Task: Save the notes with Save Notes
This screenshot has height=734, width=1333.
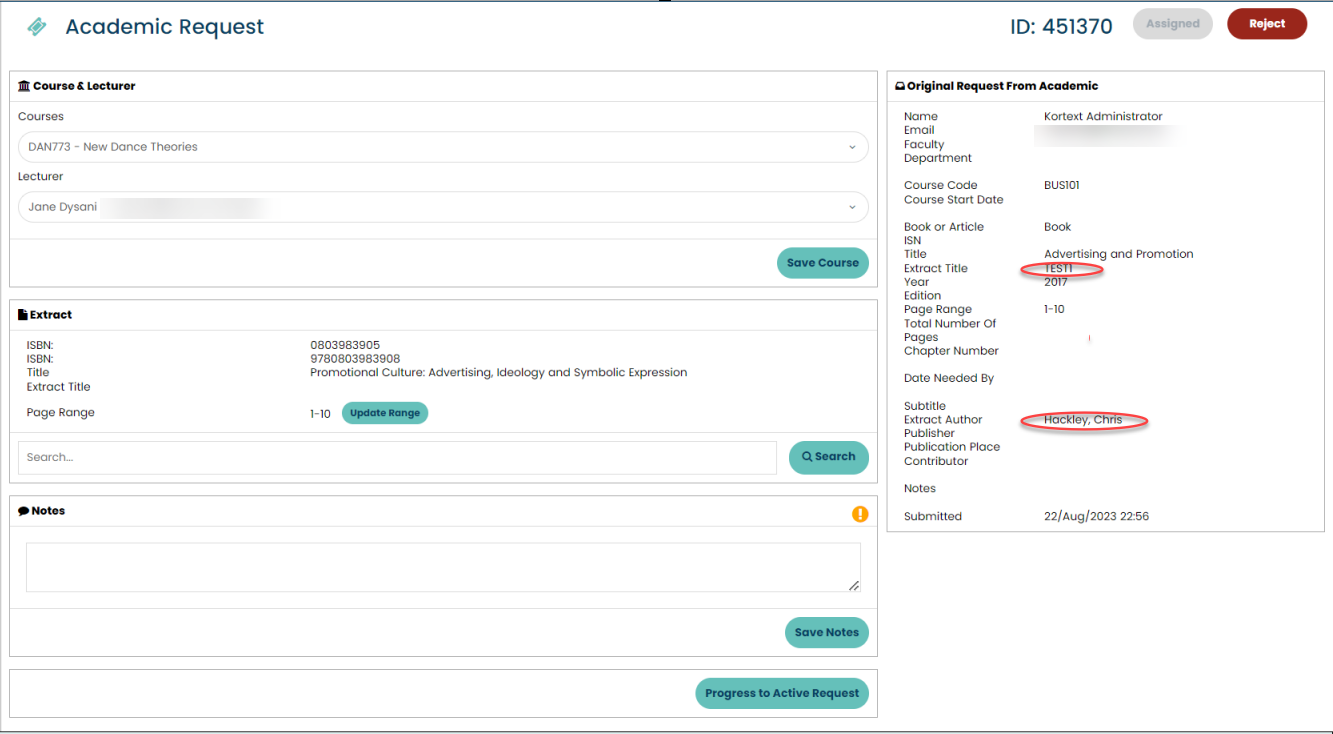Action: click(826, 632)
